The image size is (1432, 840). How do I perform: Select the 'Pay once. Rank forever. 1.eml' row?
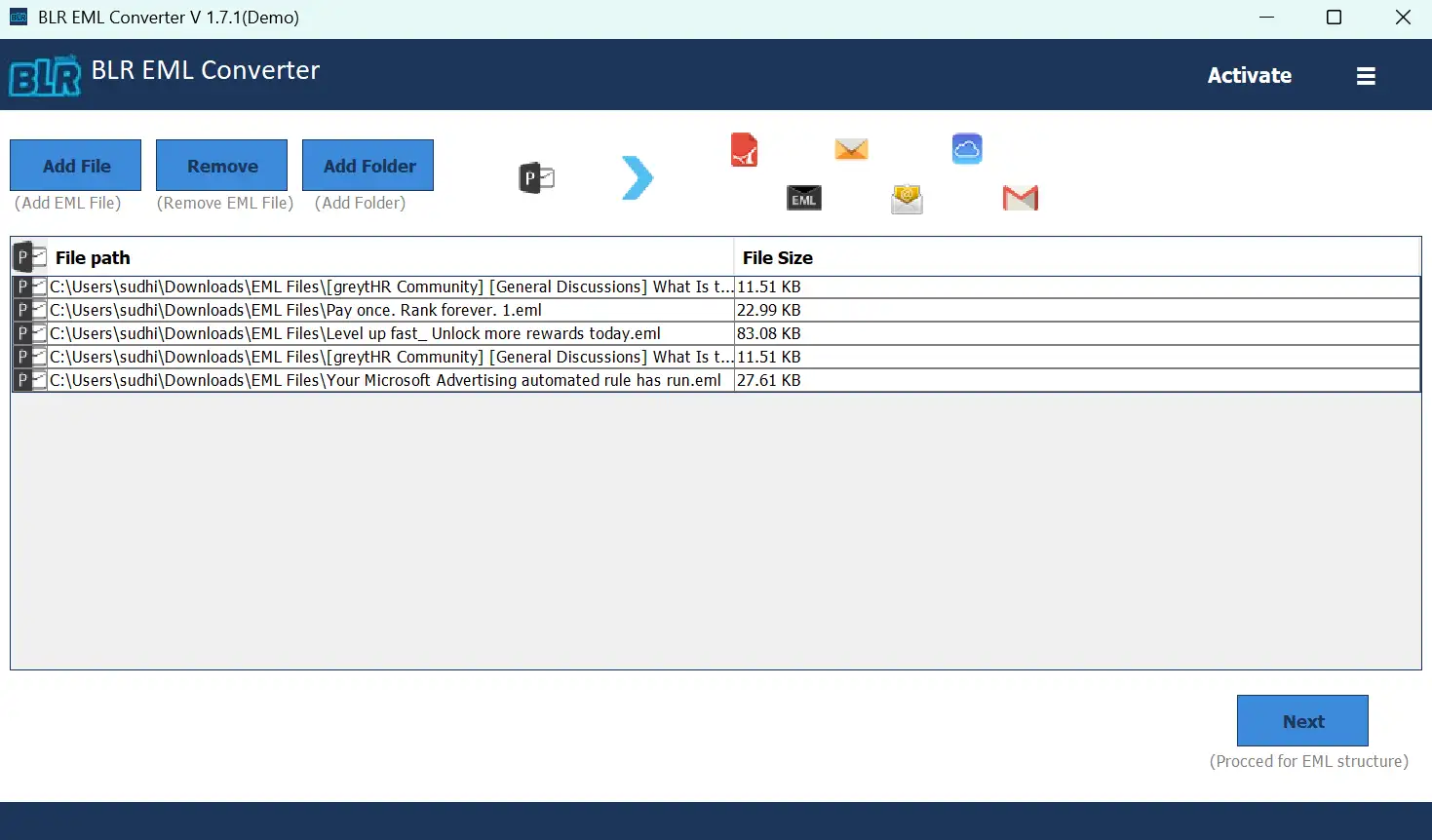[x=295, y=310]
